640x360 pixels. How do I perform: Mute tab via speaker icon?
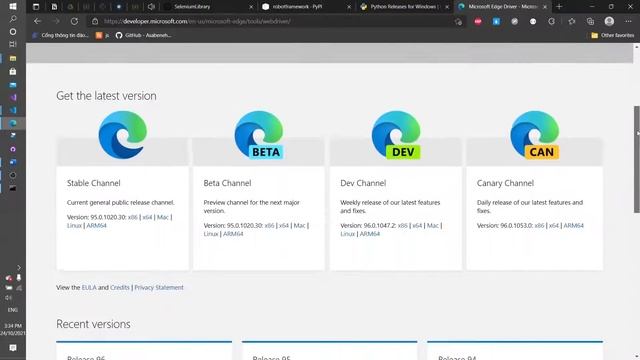(x=151, y=7)
